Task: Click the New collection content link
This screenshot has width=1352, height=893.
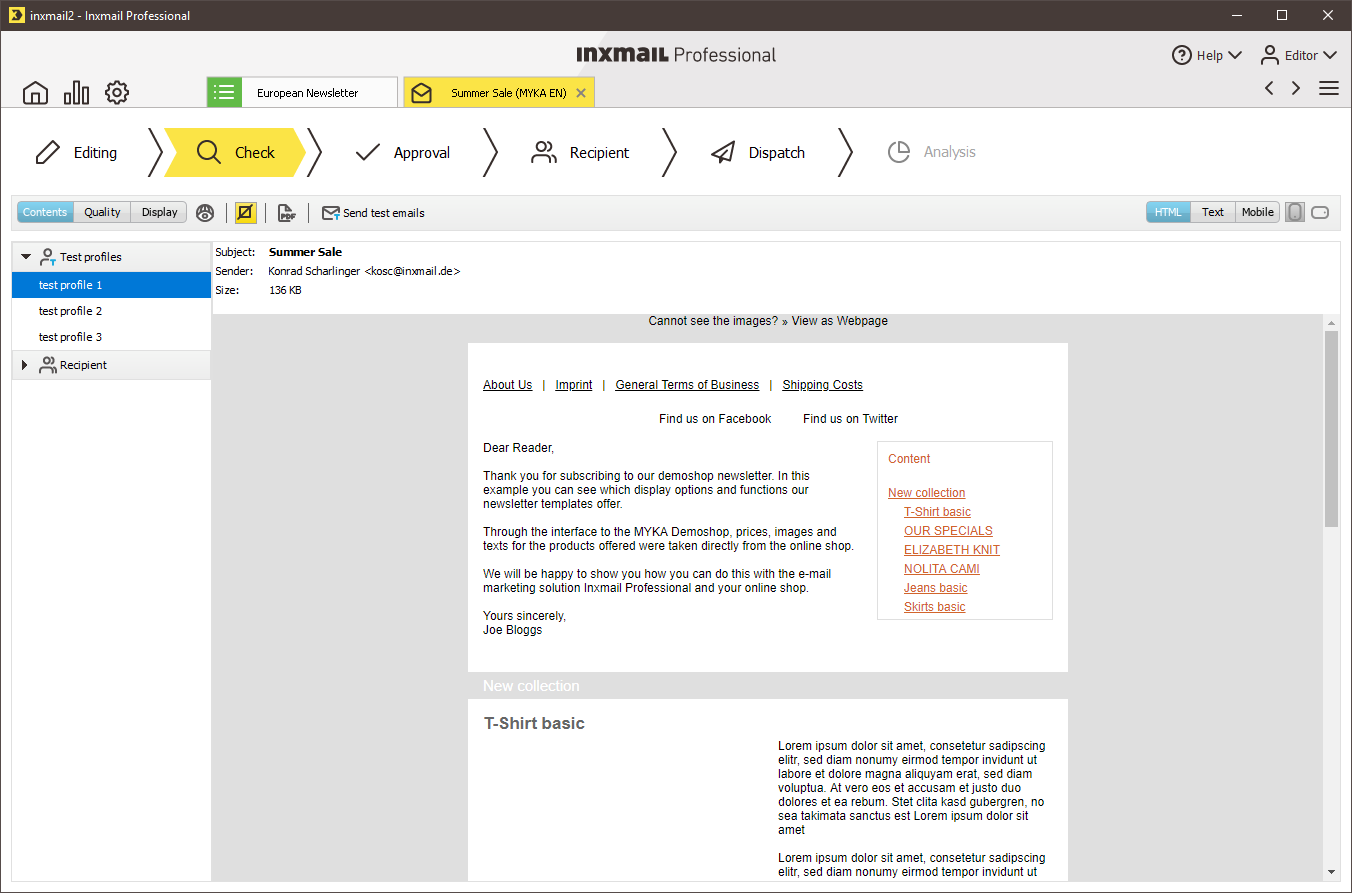Action: 926,493
